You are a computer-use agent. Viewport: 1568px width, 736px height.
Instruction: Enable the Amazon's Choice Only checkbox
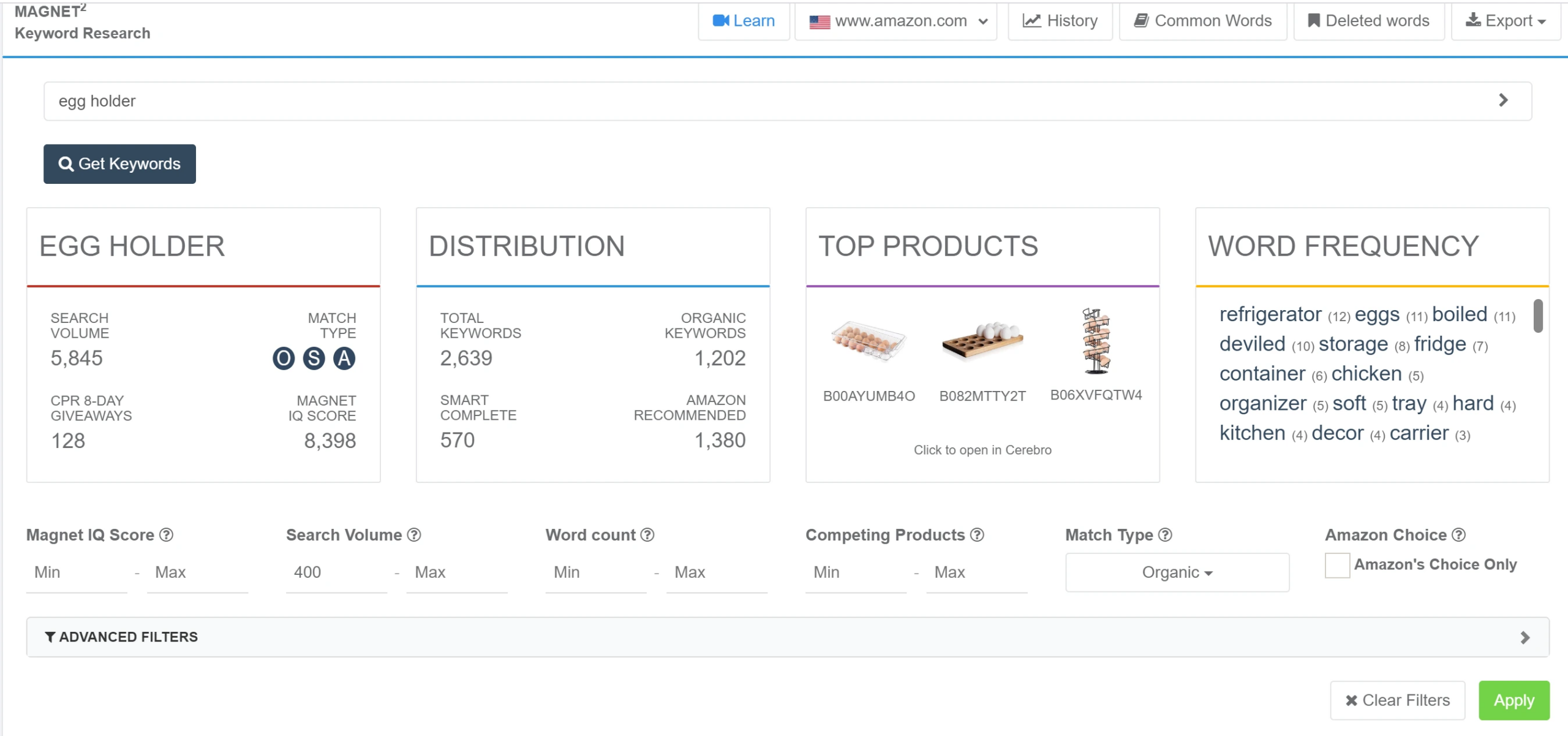coord(1337,565)
